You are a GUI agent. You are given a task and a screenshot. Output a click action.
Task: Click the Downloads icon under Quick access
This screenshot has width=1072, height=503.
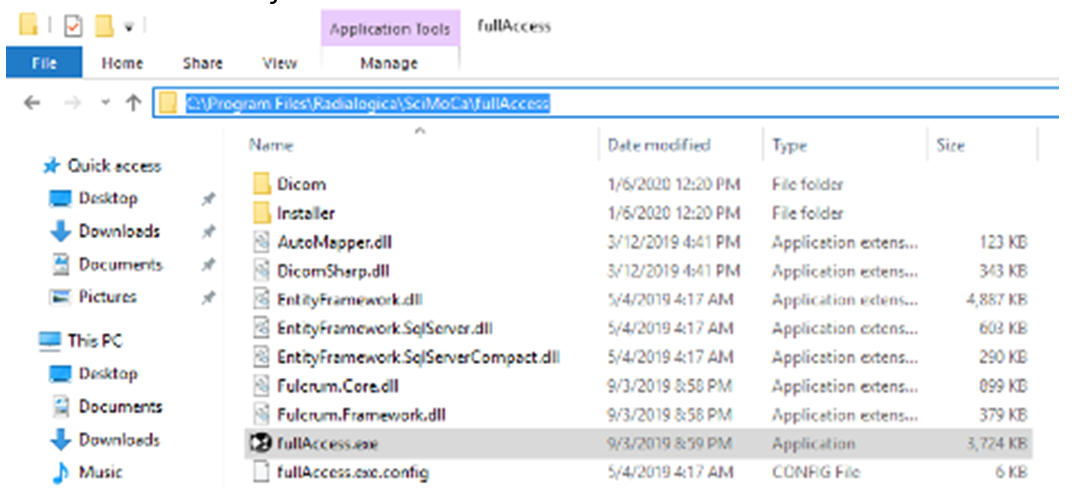(x=60, y=231)
